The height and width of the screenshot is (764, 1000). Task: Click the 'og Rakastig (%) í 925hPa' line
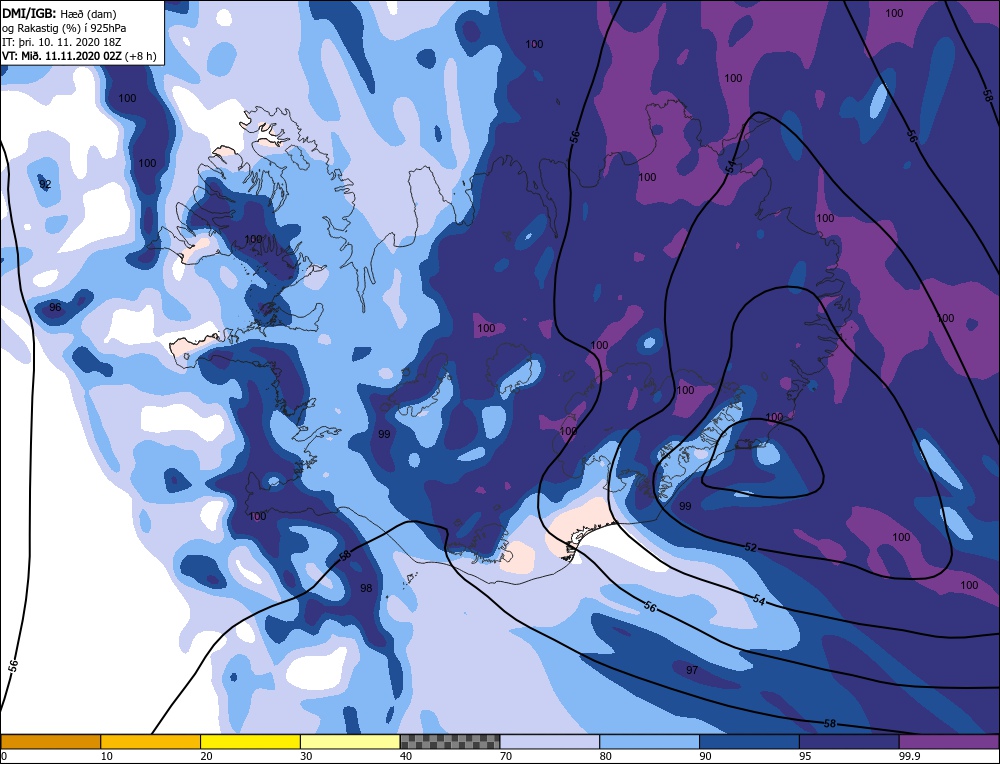(x=64, y=28)
